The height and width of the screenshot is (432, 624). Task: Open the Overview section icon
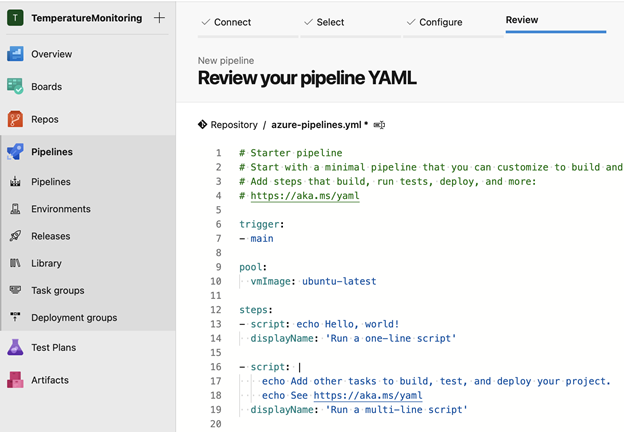15,54
